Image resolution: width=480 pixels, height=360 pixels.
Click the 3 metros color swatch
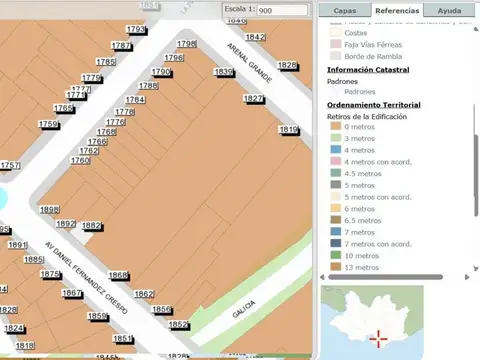pyautogui.click(x=336, y=138)
